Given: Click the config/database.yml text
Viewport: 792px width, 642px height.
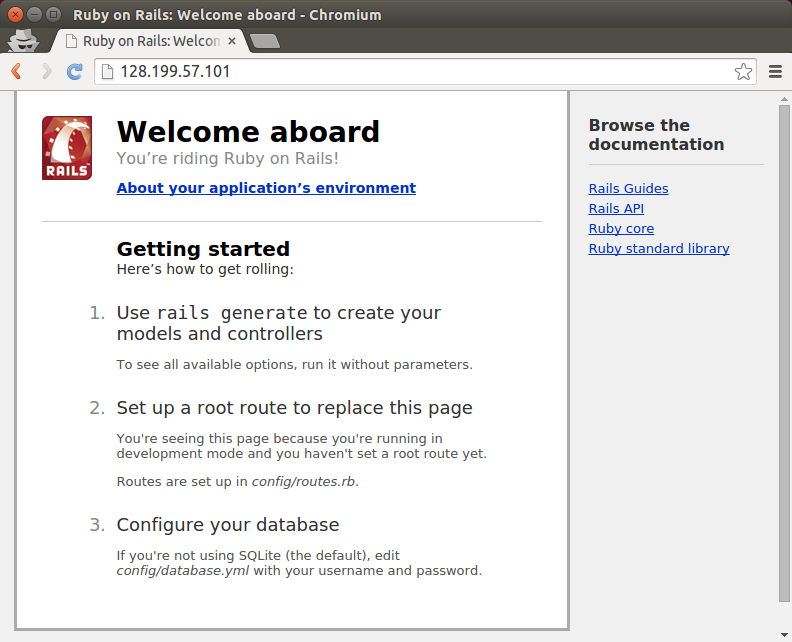Looking at the screenshot, I should [183, 571].
